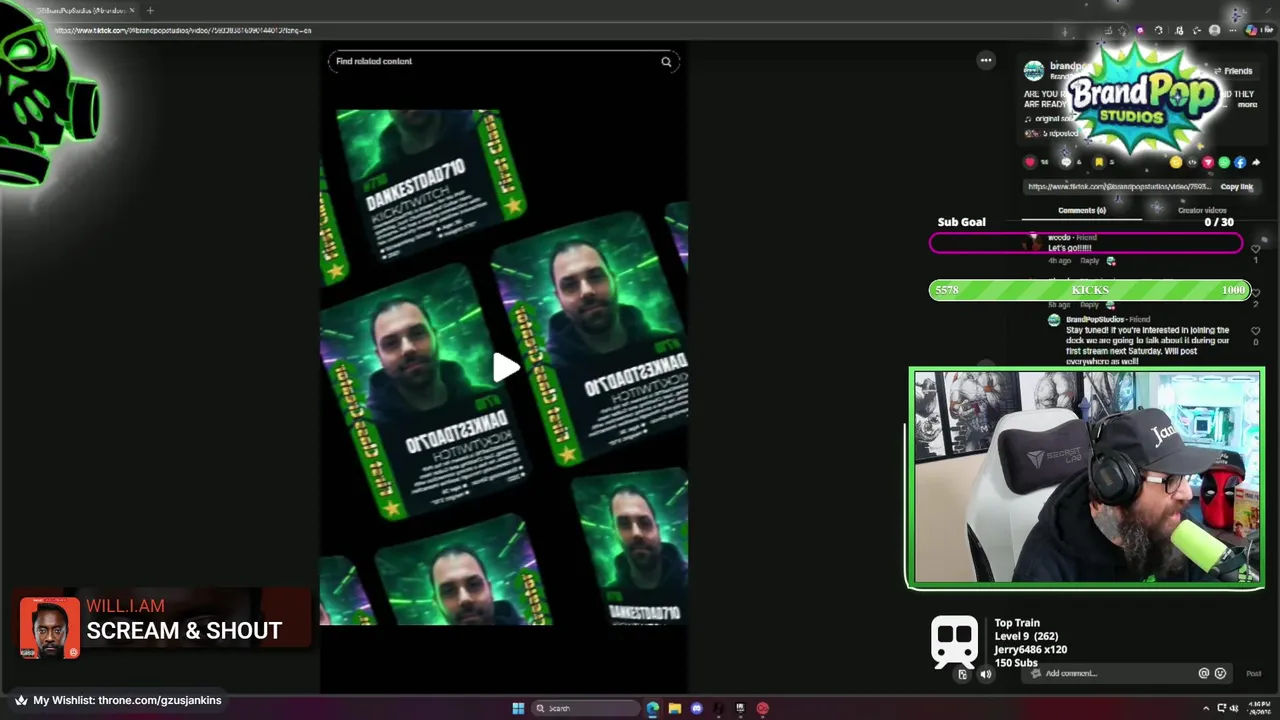Open the emoji picker in comment box
Image resolution: width=1280 pixels, height=720 pixels.
tap(1220, 673)
